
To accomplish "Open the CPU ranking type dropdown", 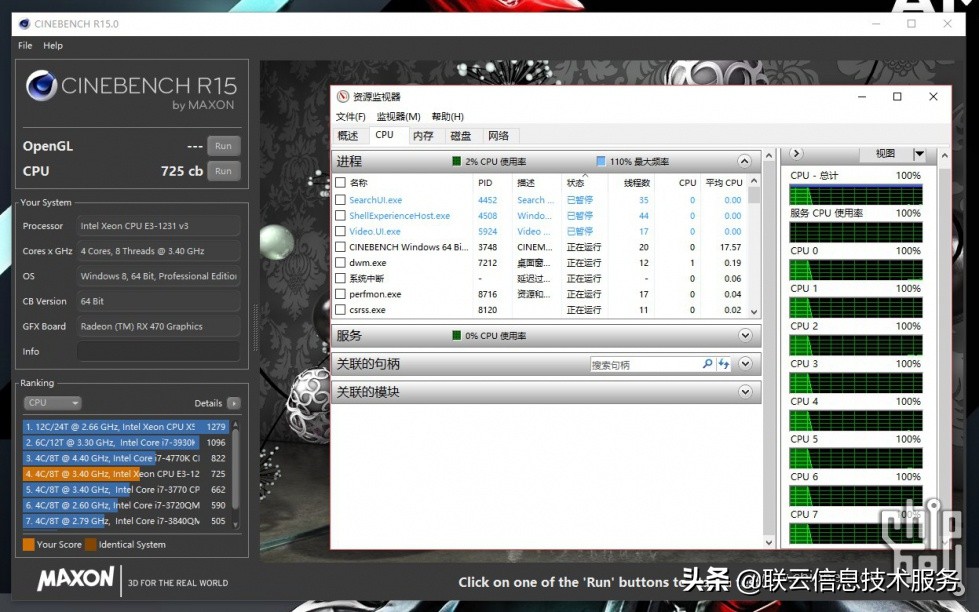I will [x=52, y=403].
